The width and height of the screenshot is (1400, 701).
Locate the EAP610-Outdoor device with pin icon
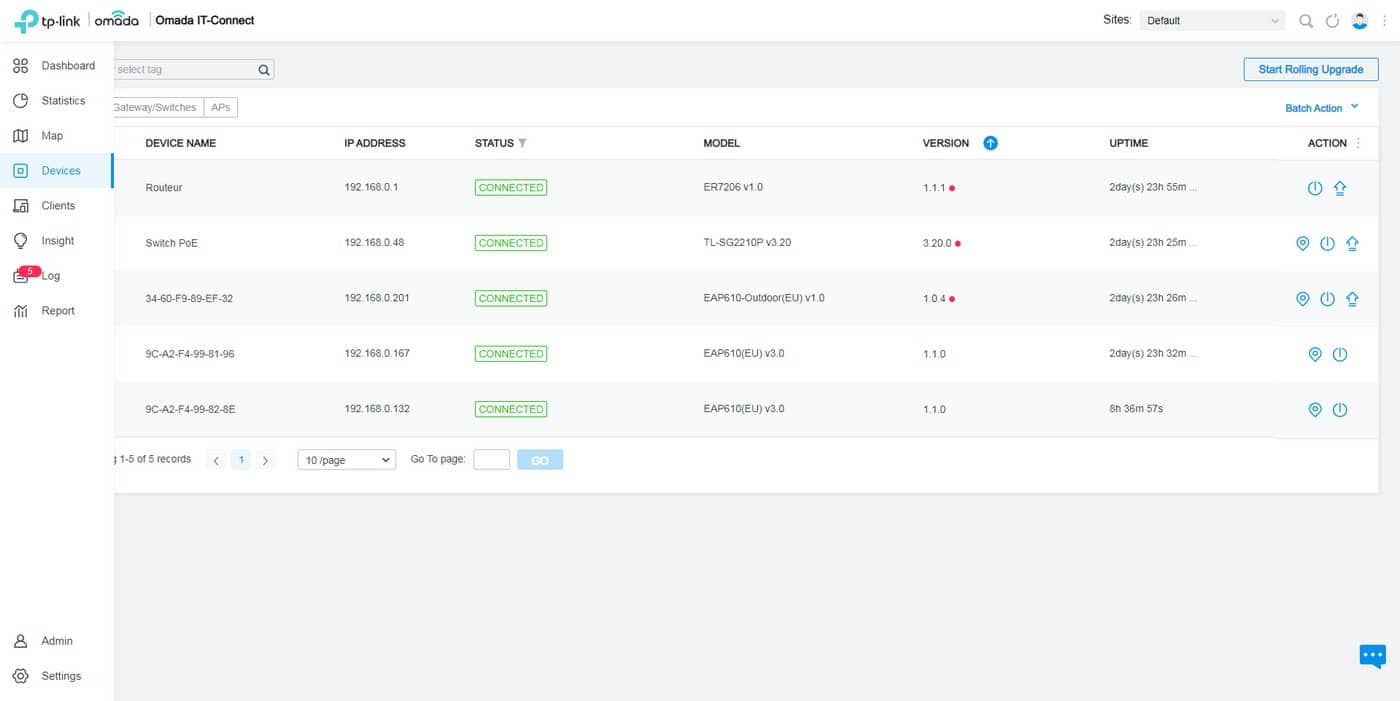click(x=1302, y=299)
